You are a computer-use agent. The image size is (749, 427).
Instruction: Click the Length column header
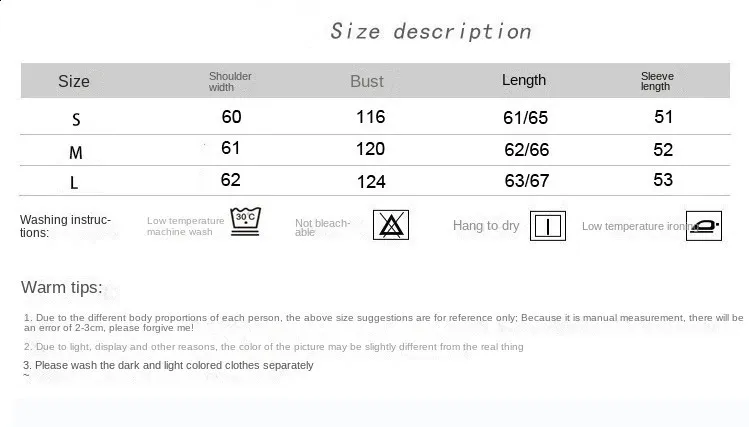click(x=524, y=80)
